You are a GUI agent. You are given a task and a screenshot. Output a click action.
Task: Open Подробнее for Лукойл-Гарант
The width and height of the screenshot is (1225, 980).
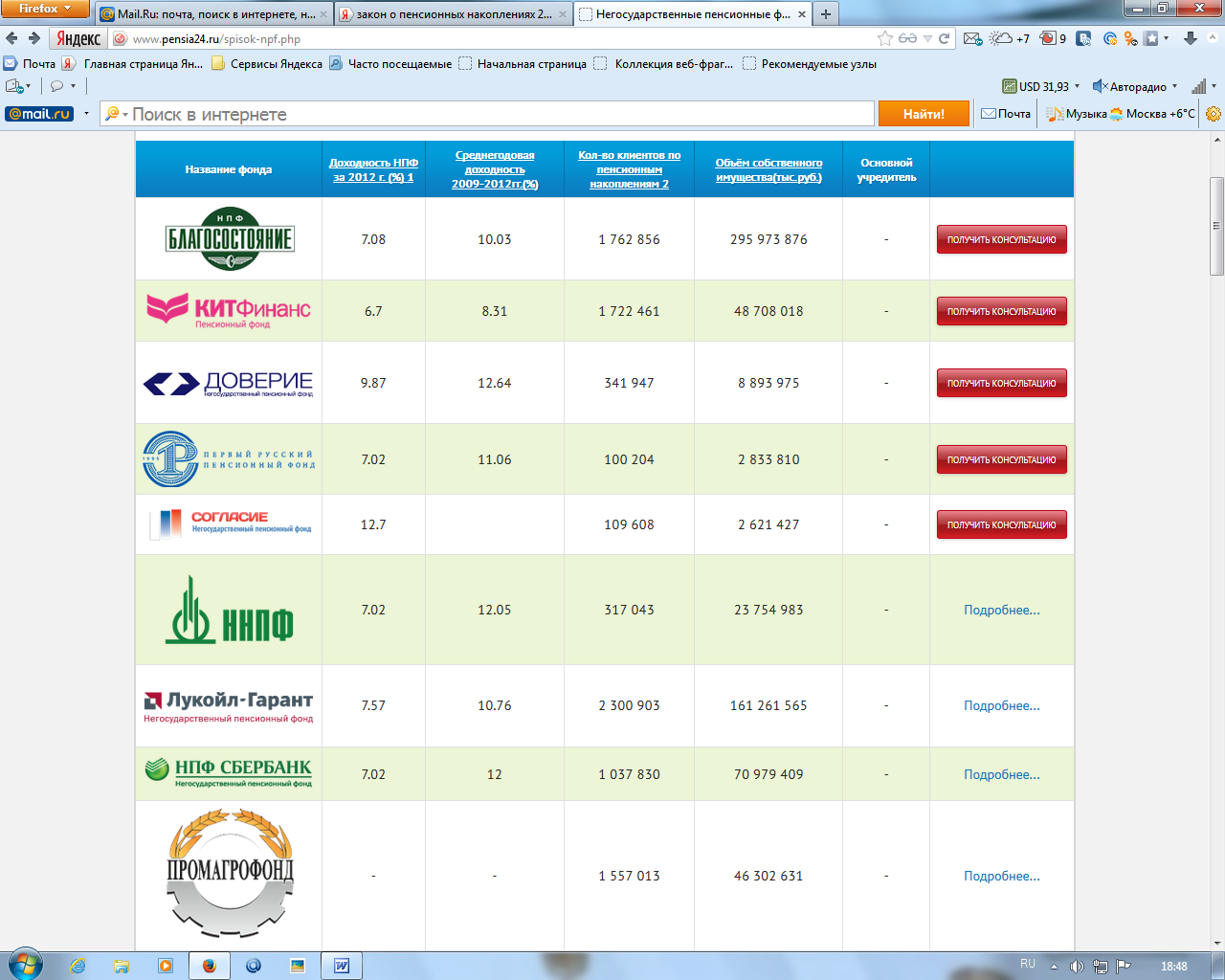point(1001,705)
